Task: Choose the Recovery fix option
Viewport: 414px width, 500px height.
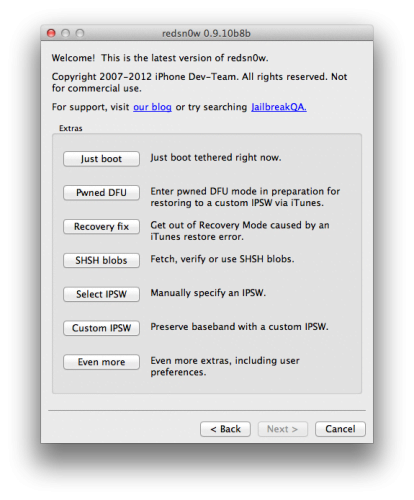Action: (x=101, y=227)
